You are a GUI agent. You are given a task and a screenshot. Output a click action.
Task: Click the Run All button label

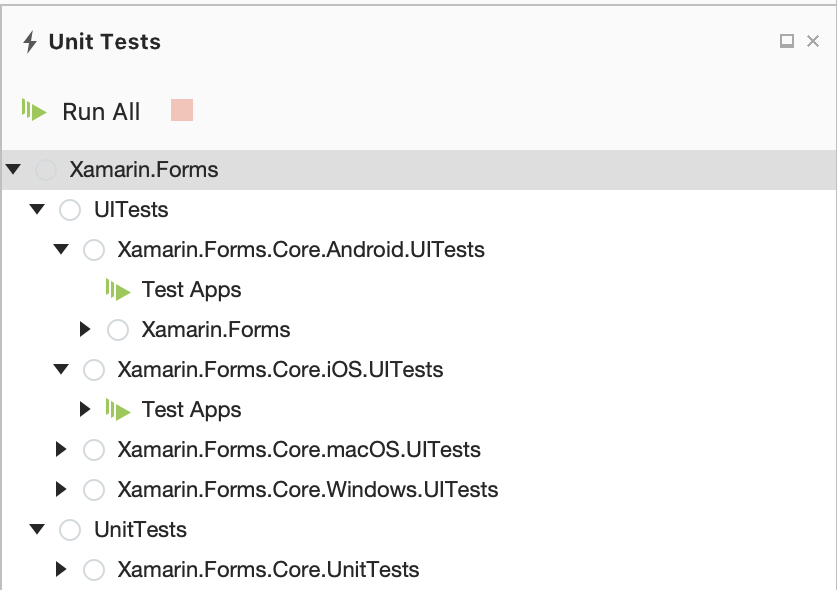(x=101, y=112)
